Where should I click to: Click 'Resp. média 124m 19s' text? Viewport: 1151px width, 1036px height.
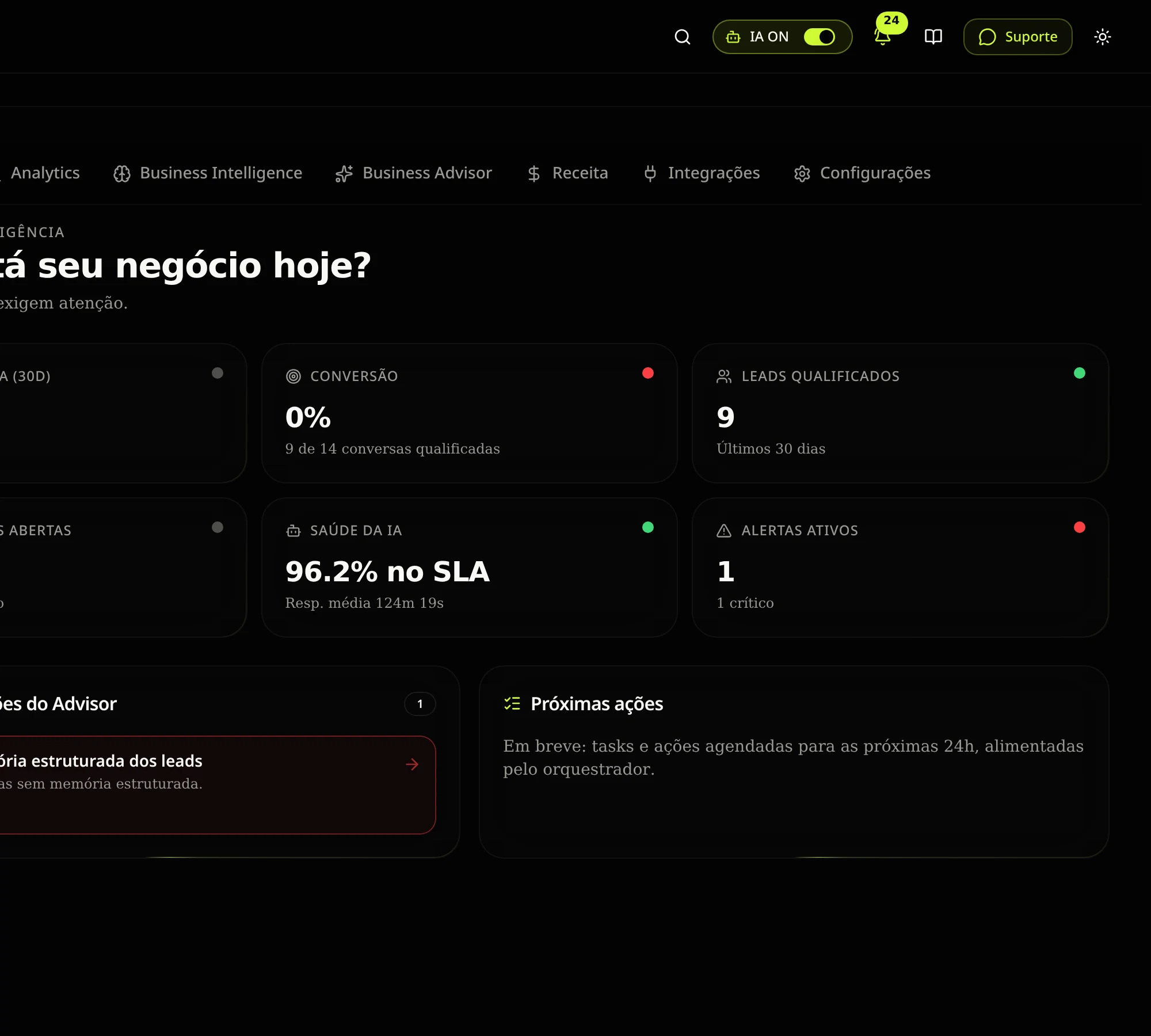[364, 603]
